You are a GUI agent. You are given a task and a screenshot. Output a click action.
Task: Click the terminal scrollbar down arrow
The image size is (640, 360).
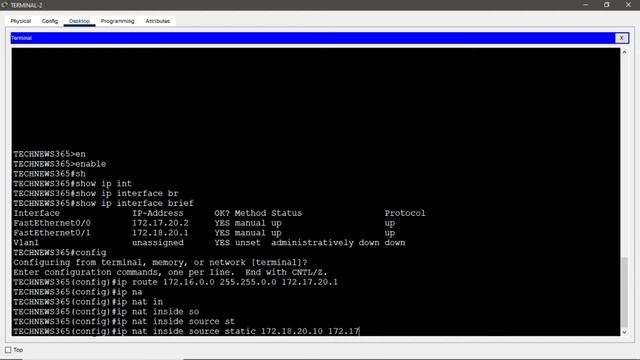[x=624, y=332]
